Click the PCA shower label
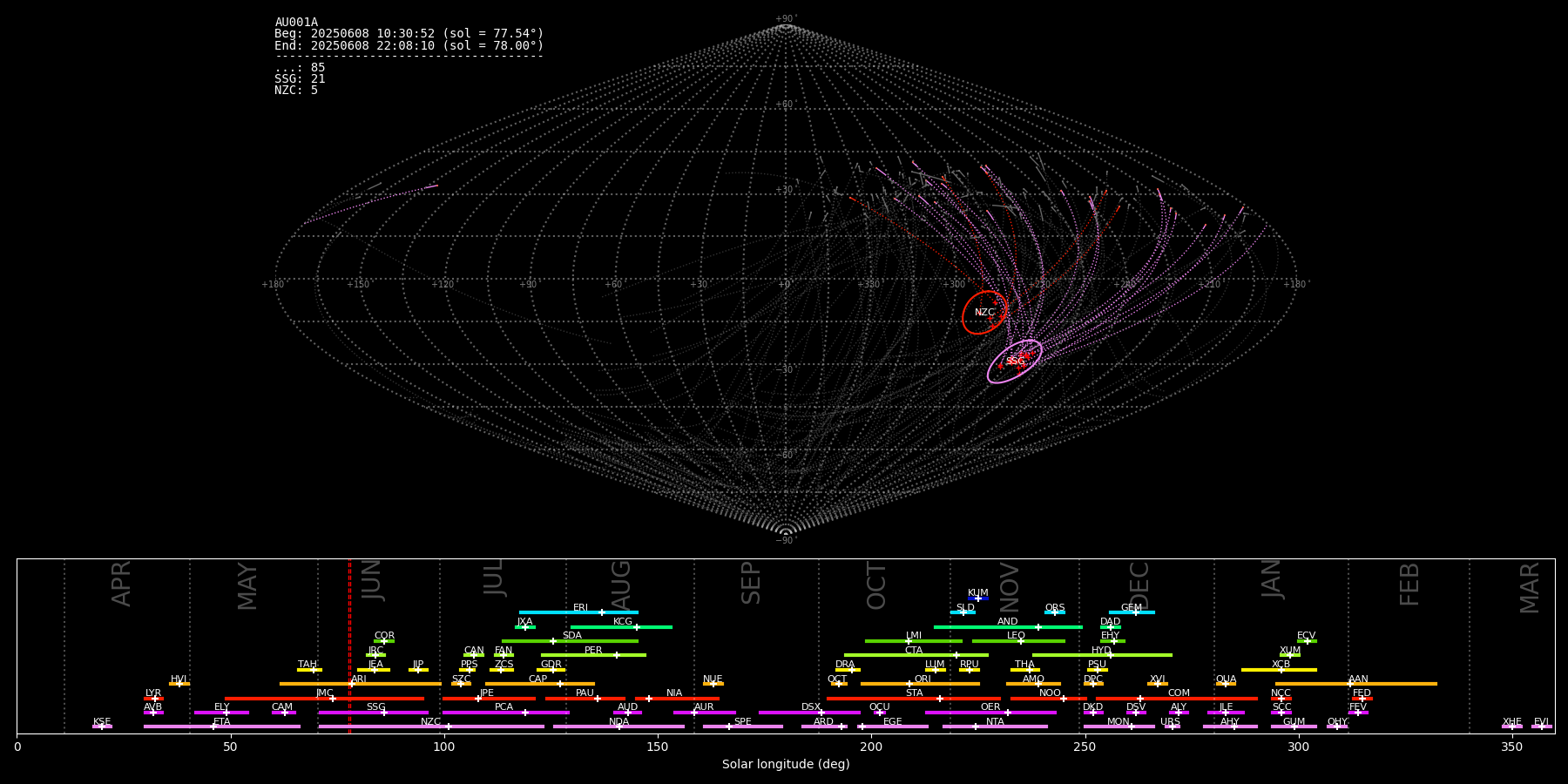 click(x=504, y=707)
